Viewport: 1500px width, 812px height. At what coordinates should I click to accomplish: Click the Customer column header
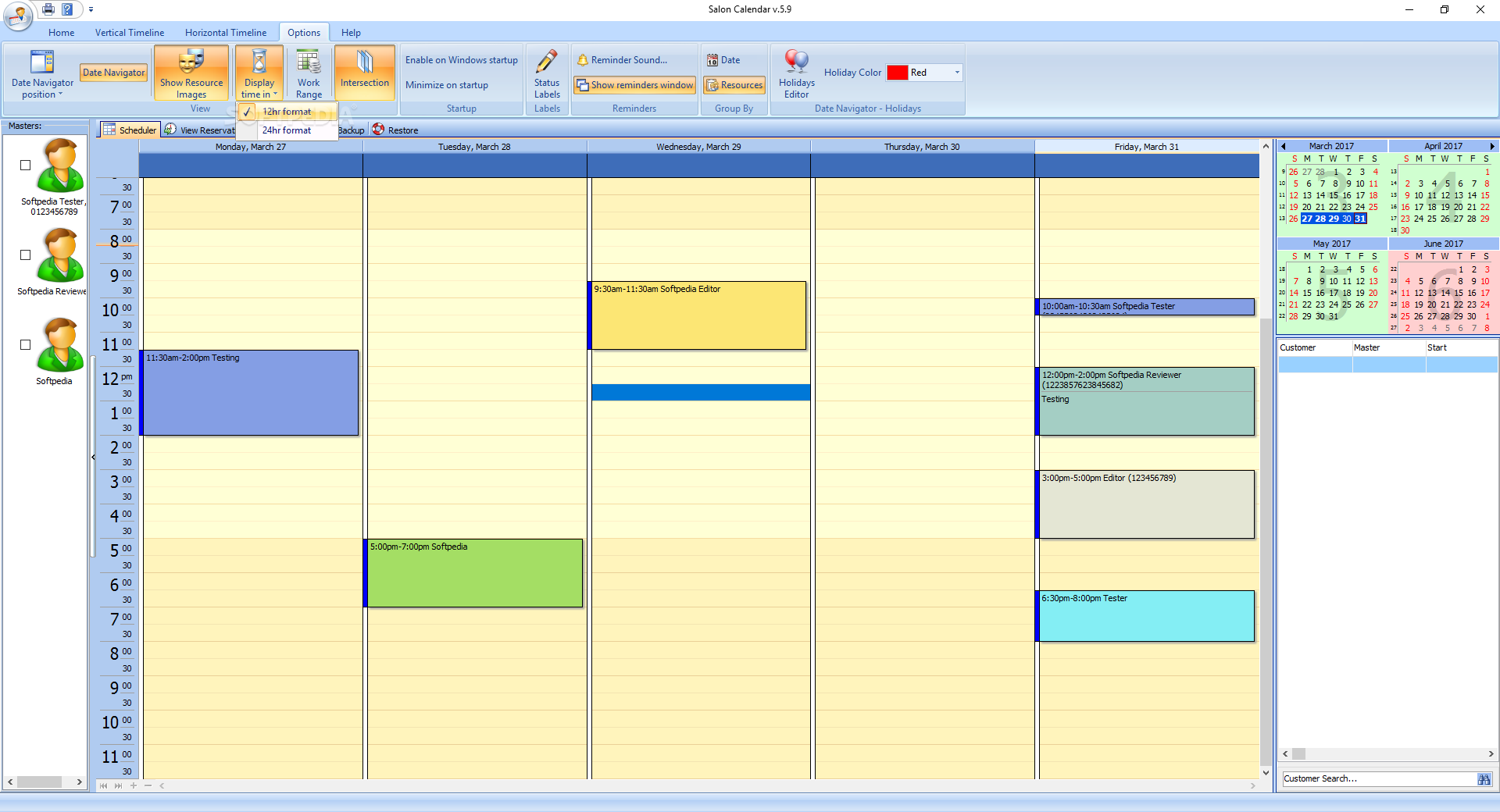(x=1315, y=347)
